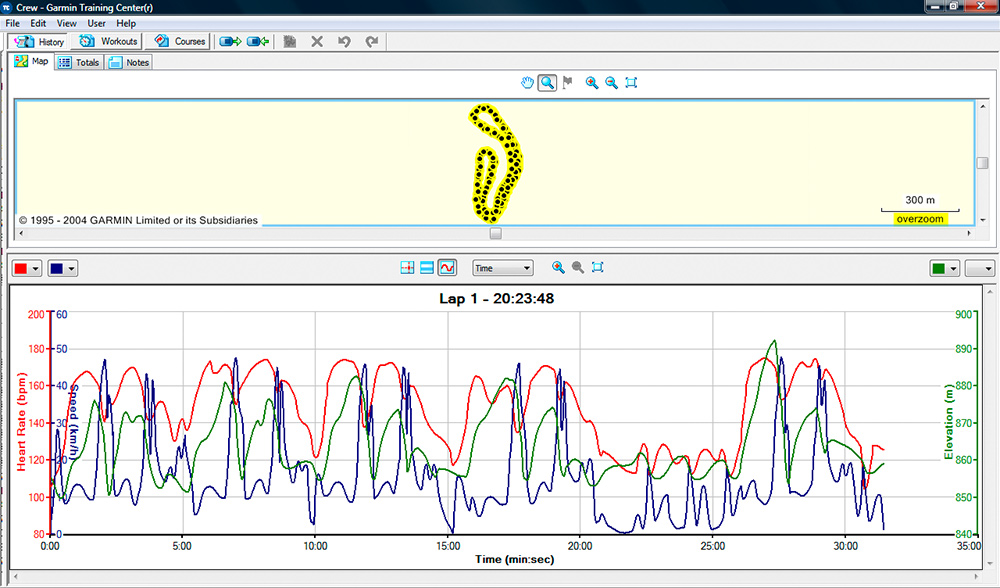The image size is (1000, 588).
Task: Click the red color swatch
Action: [x=21, y=268]
